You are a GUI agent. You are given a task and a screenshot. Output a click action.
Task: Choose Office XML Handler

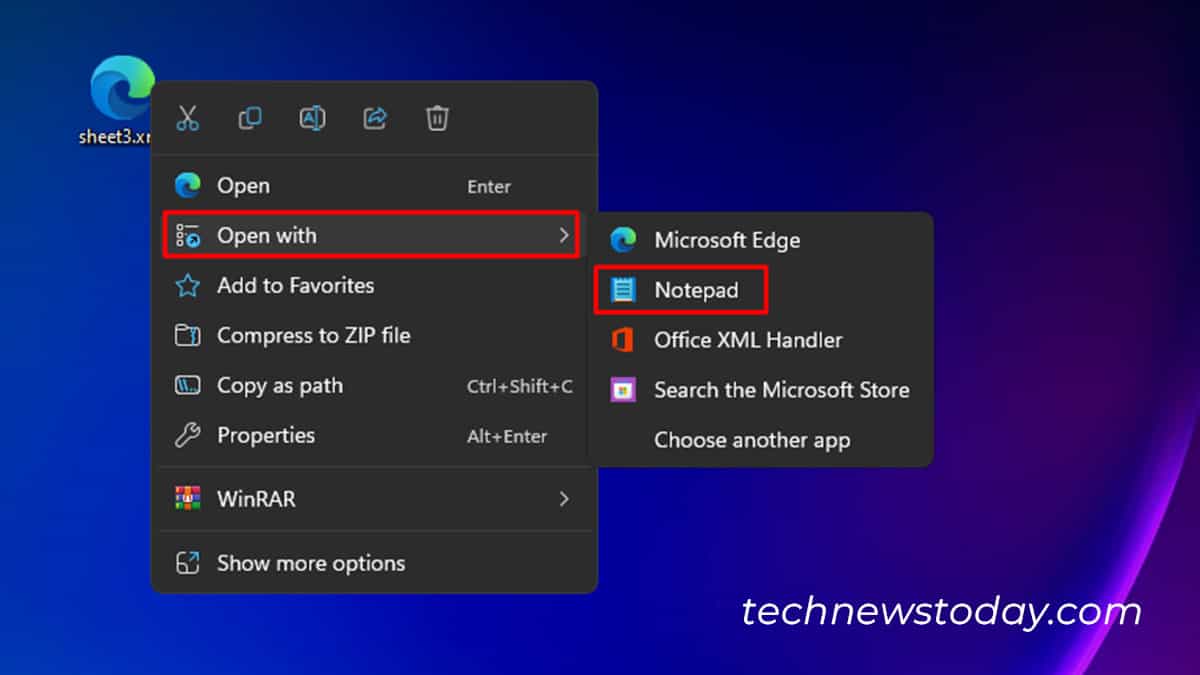tap(761, 340)
